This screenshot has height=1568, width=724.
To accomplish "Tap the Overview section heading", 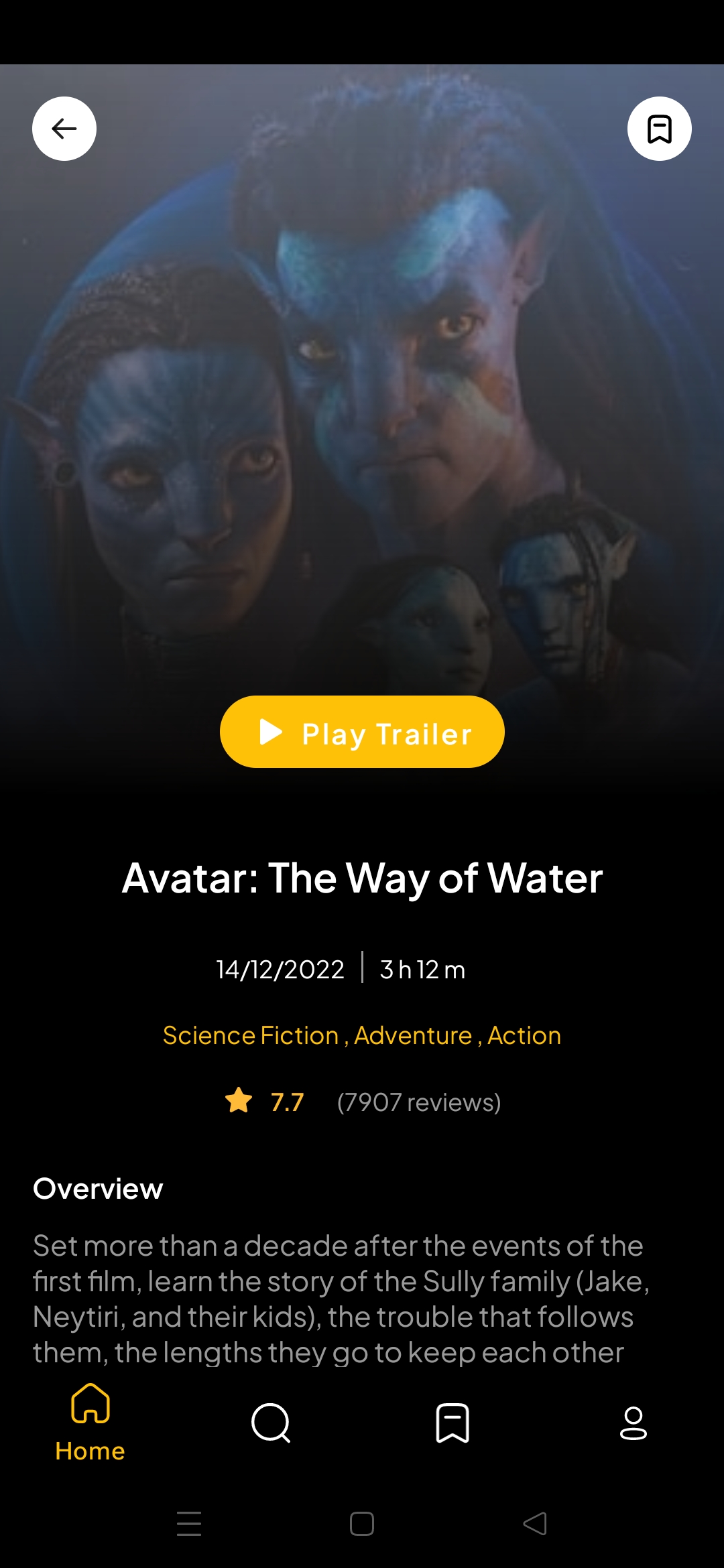I will 98,1189.
